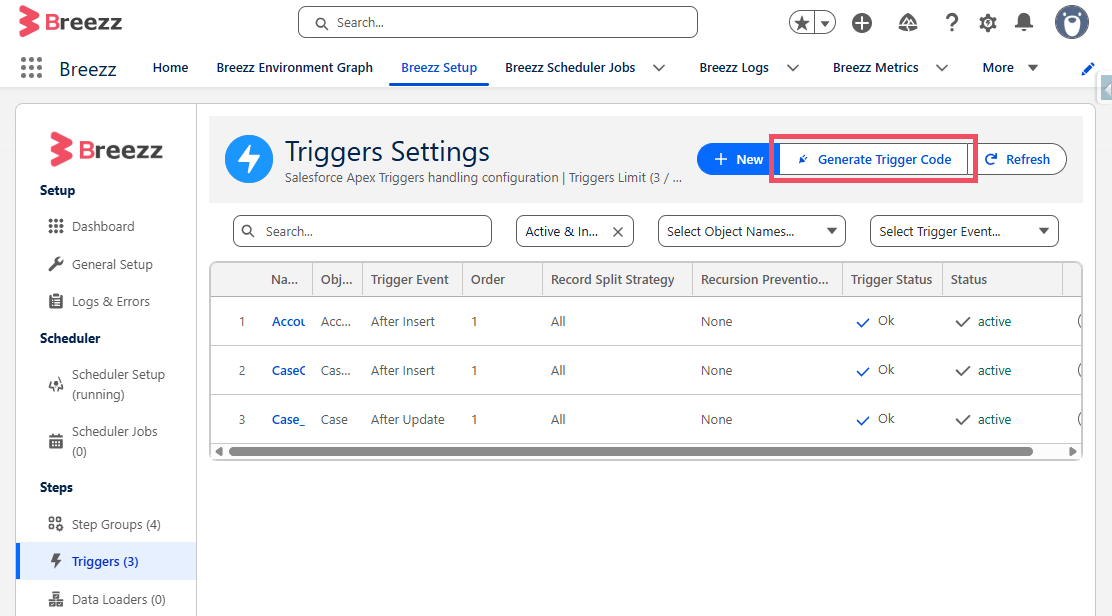Screen dimensions: 1112x616
Task: Open the user profile avatar
Action: (1072, 23)
